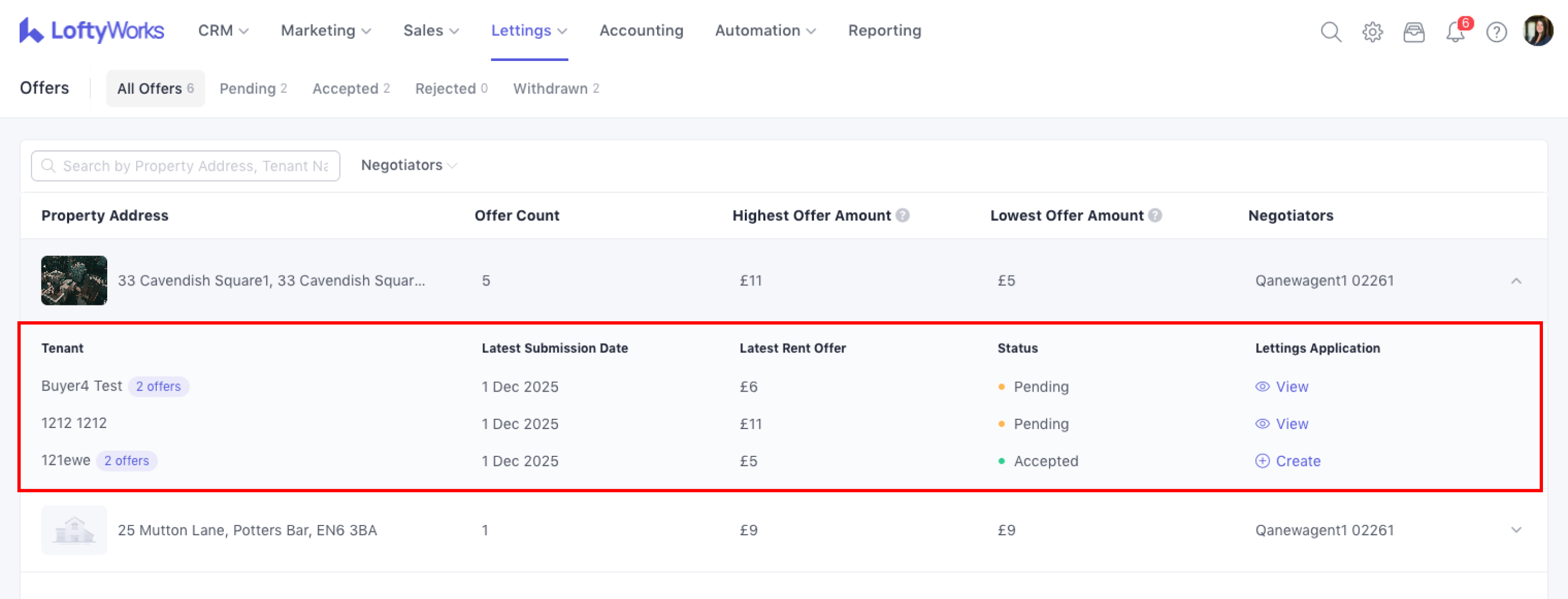Switch to the Pending offers tab

click(253, 89)
